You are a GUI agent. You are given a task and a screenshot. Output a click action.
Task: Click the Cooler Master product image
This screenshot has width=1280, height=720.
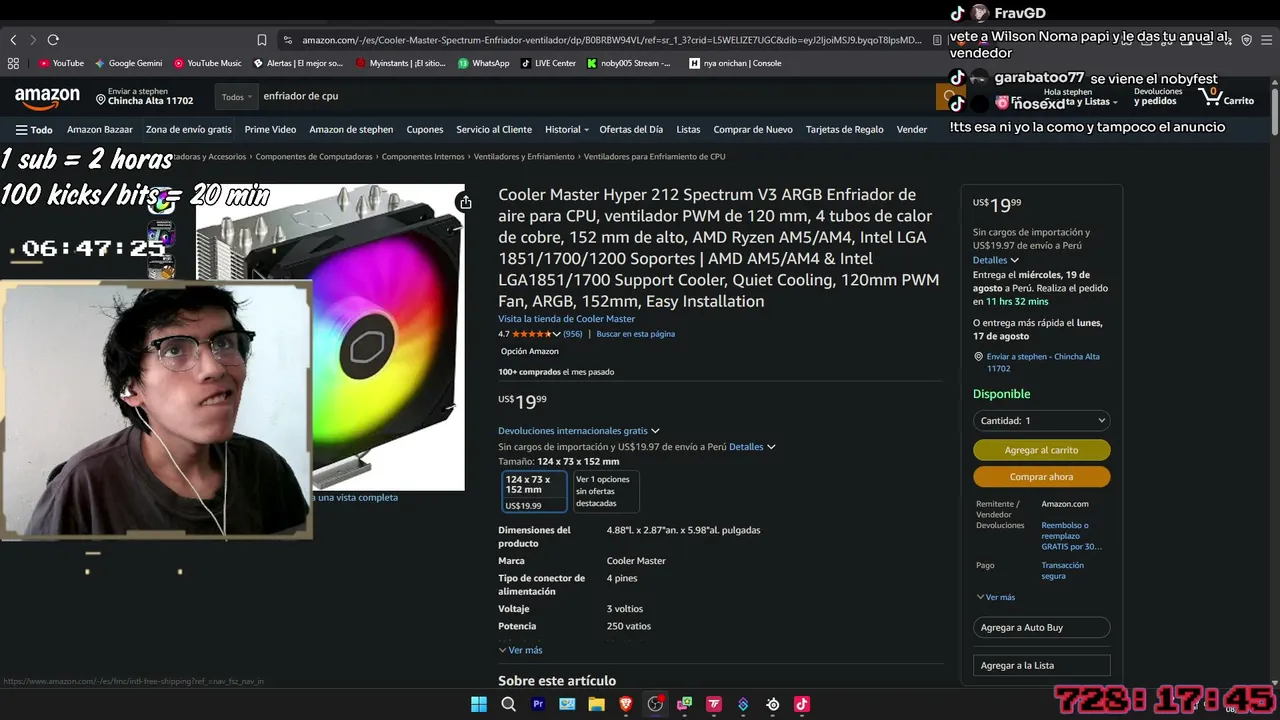(388, 337)
